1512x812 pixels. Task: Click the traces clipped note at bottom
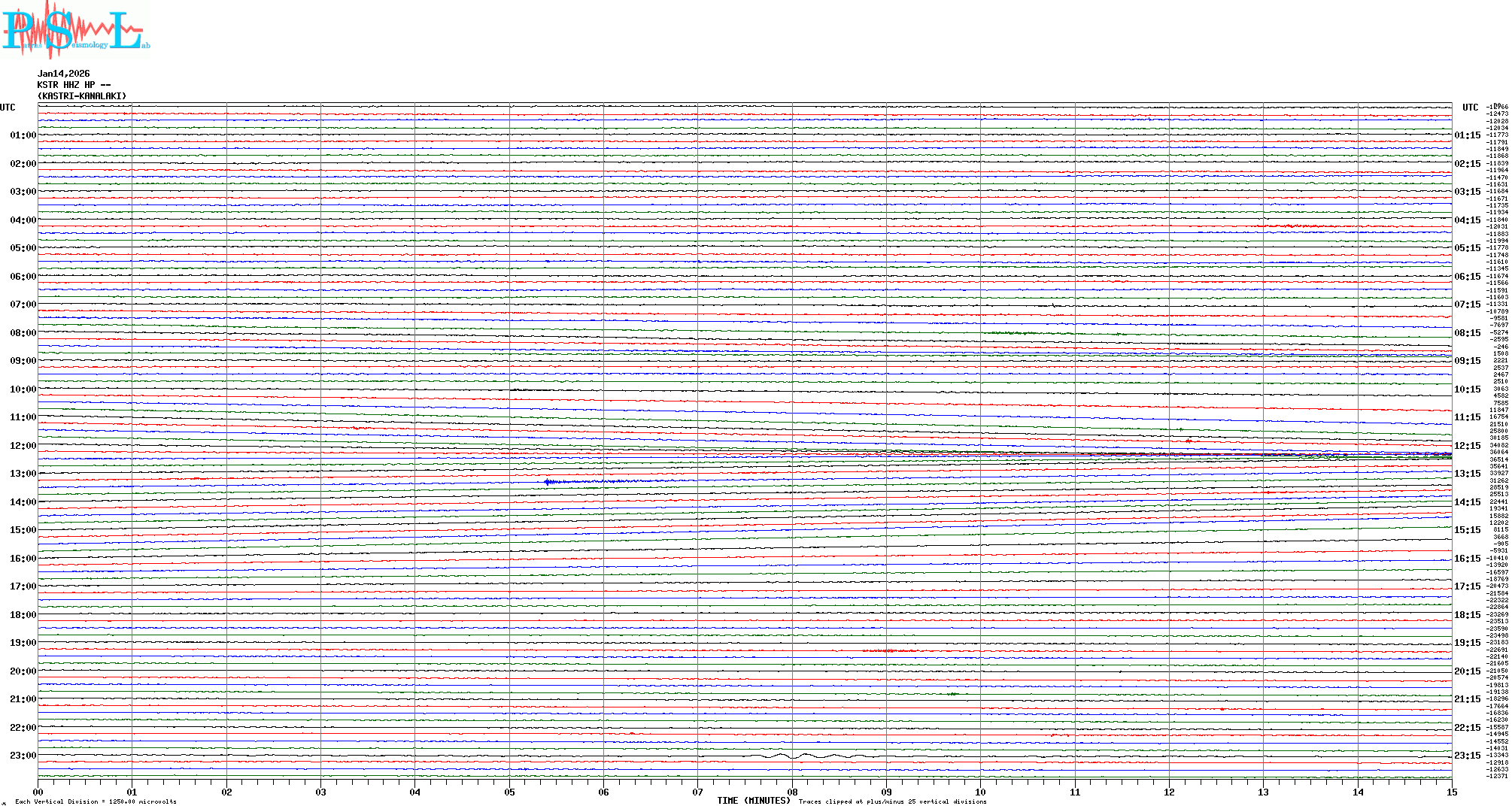click(x=892, y=801)
